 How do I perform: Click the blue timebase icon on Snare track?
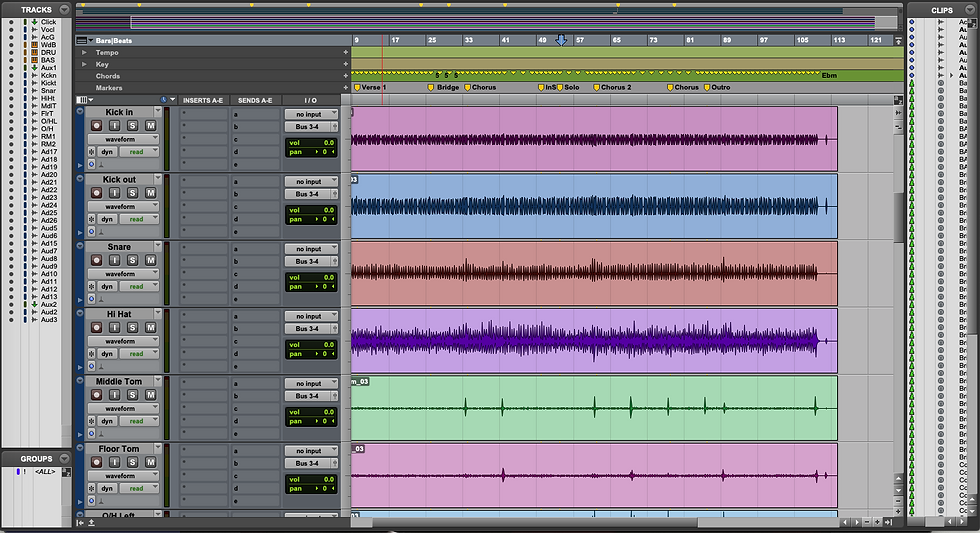pos(91,299)
